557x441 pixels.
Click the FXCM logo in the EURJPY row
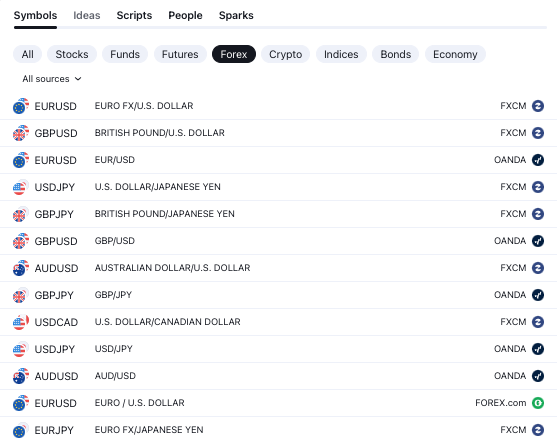[x=538, y=430]
